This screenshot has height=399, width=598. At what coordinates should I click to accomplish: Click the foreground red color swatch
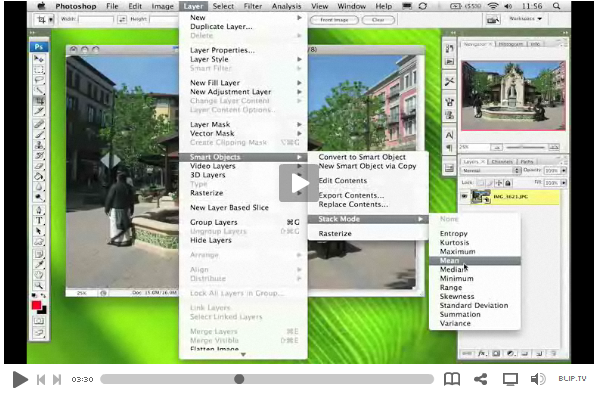coord(36,305)
